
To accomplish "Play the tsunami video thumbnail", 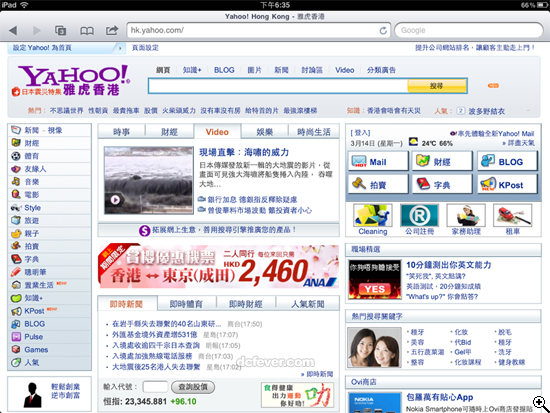I will pyautogui.click(x=149, y=180).
